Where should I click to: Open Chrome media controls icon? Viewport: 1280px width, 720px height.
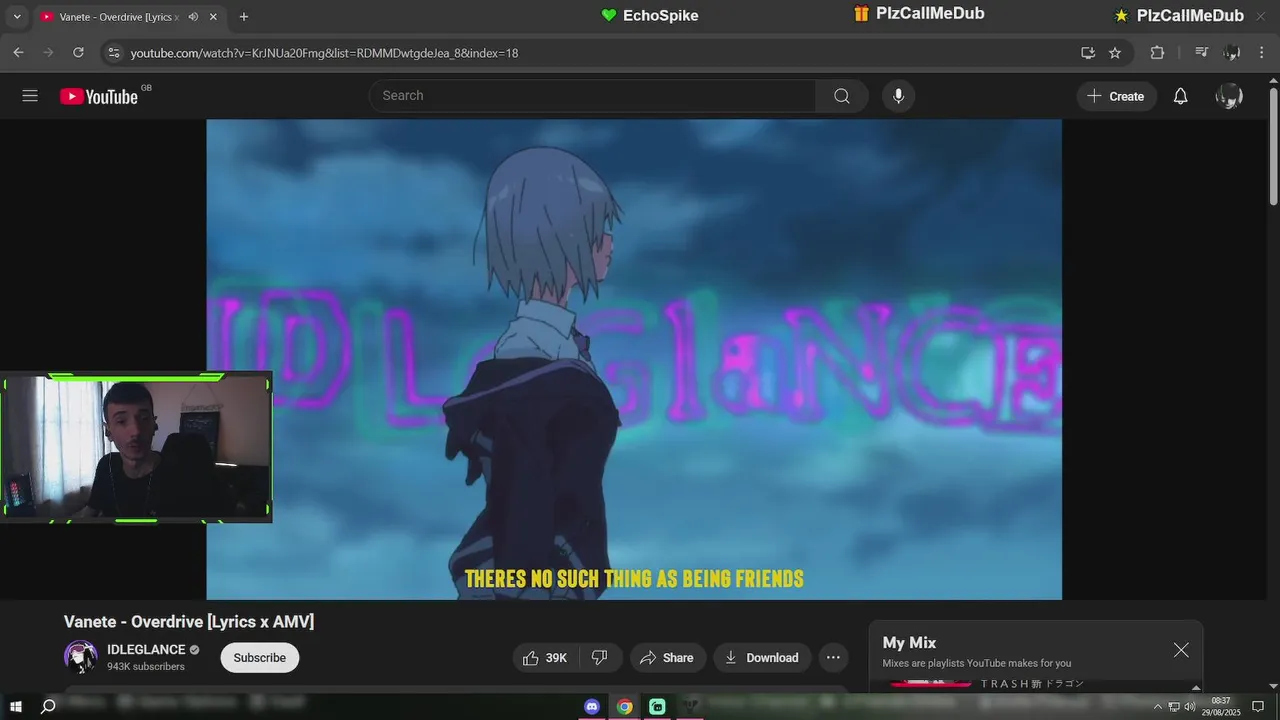(1201, 52)
